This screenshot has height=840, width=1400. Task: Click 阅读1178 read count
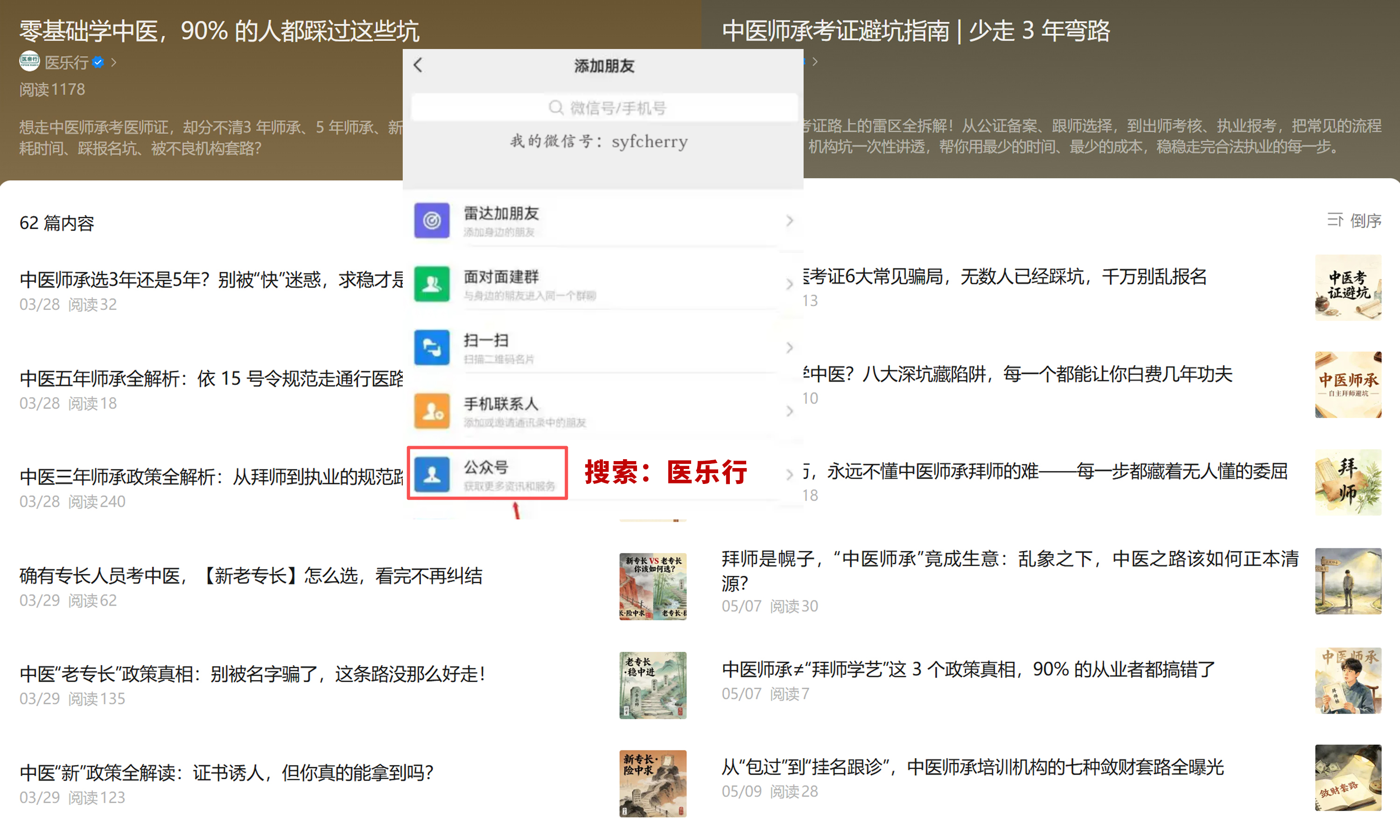click(x=52, y=90)
